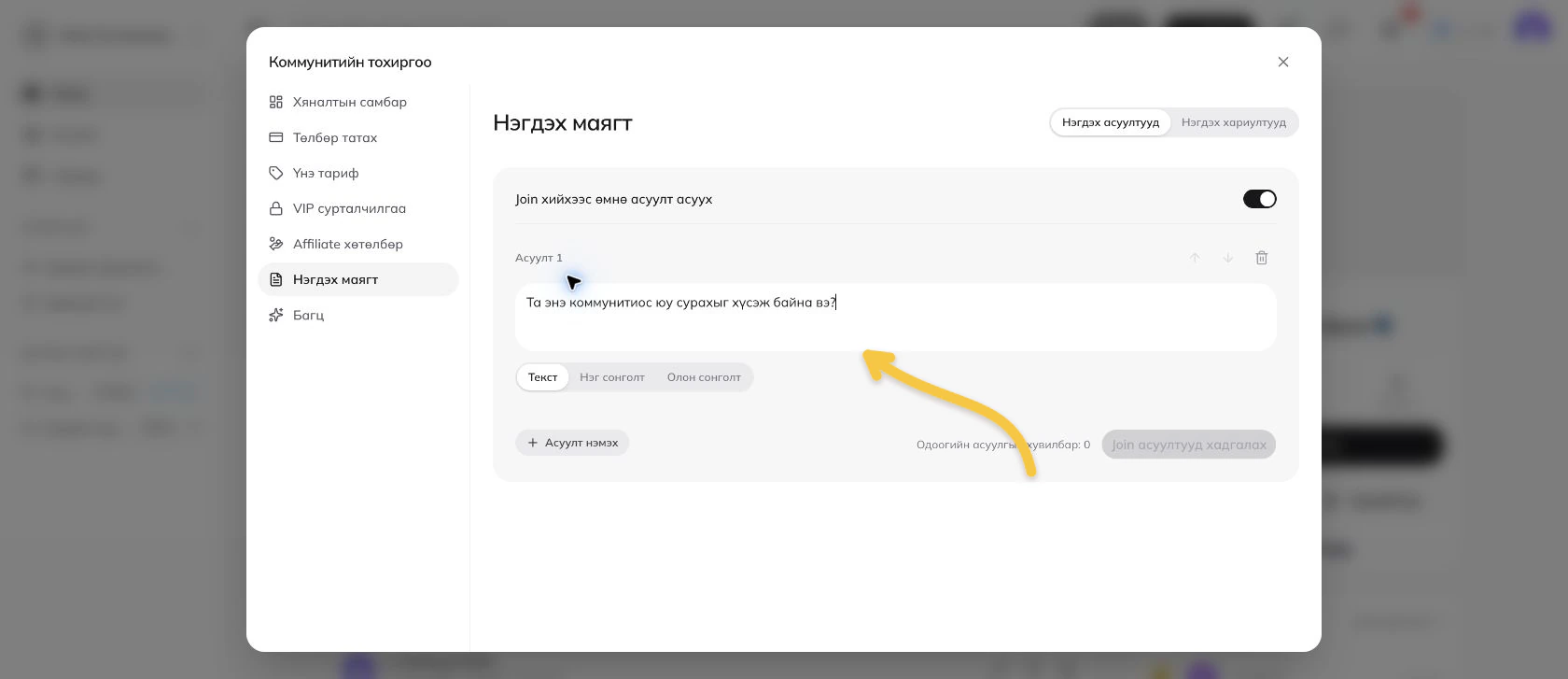Move Асуулт 1 up with arrow icon
Screen dimensions: 1568x679
[1195, 258]
